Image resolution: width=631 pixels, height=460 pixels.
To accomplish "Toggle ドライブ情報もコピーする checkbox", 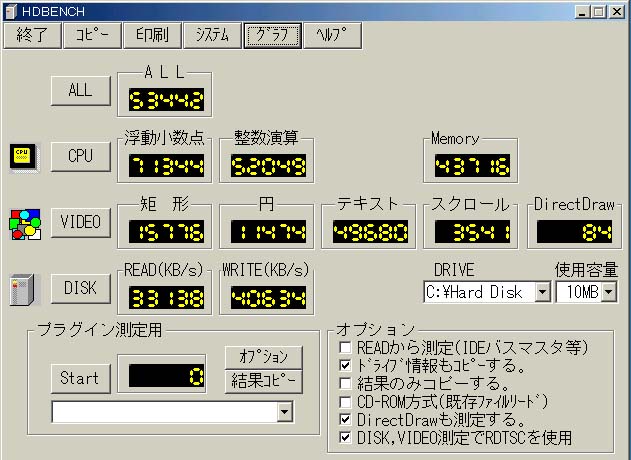I will (x=346, y=365).
